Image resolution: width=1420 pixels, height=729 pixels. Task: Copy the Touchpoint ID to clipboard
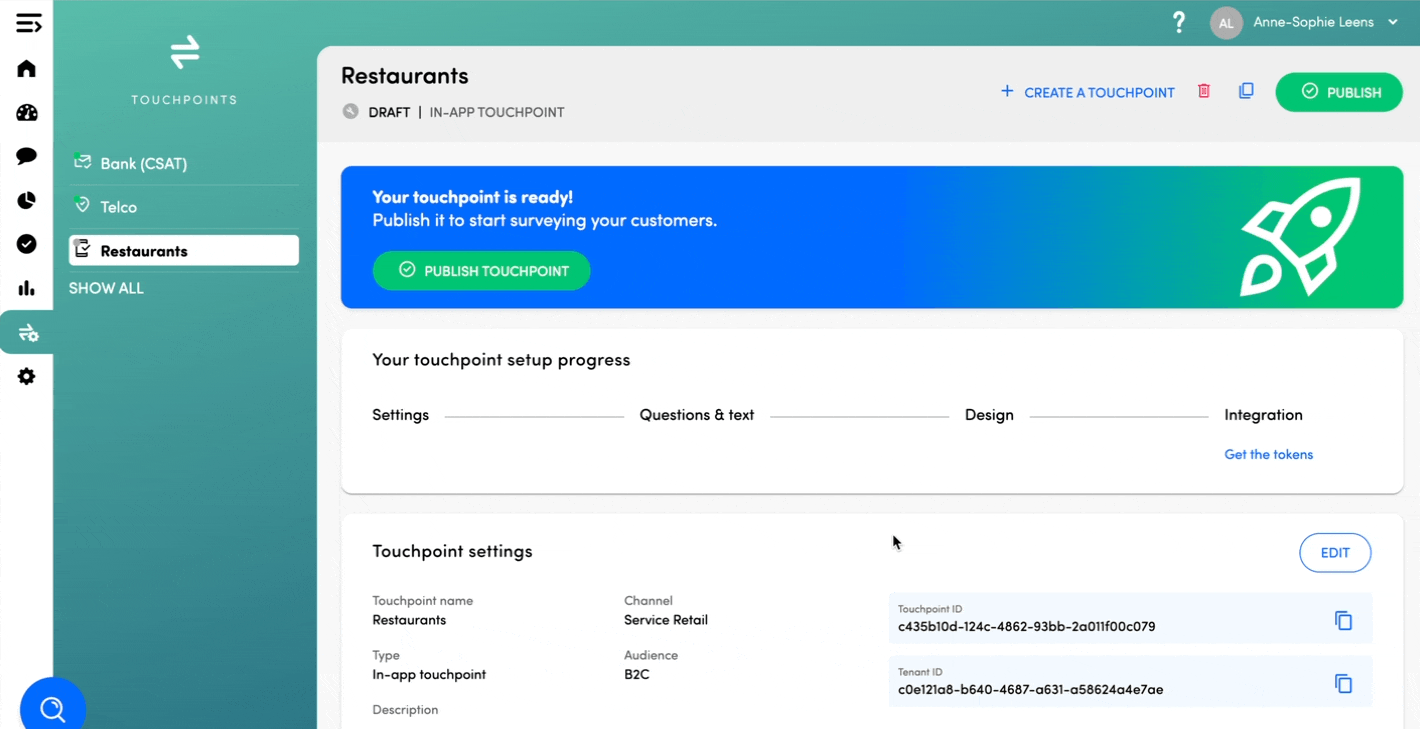[x=1343, y=621]
